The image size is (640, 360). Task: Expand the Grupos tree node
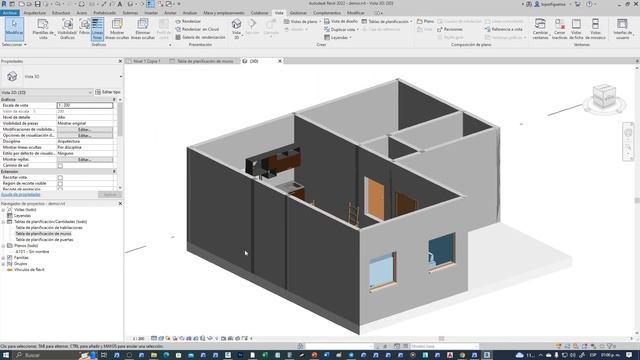[x=3, y=264]
